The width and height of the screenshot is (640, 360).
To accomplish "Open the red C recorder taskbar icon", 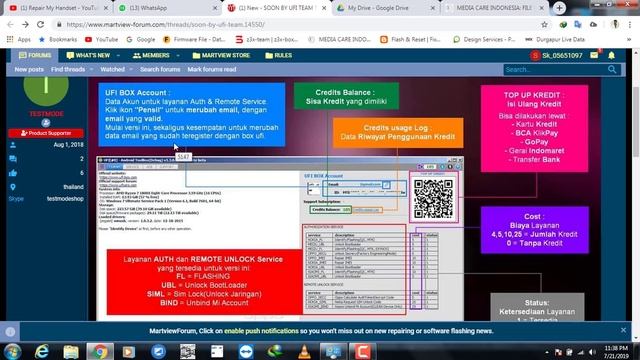I will 362,351.
